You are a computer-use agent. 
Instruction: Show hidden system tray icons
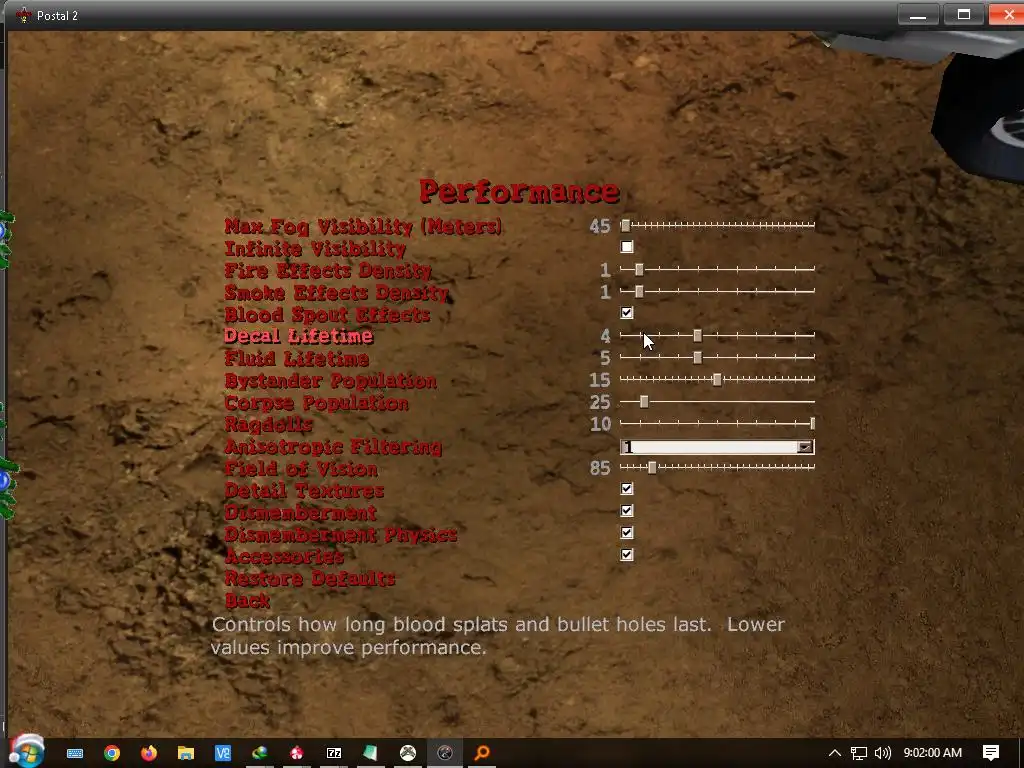point(835,753)
